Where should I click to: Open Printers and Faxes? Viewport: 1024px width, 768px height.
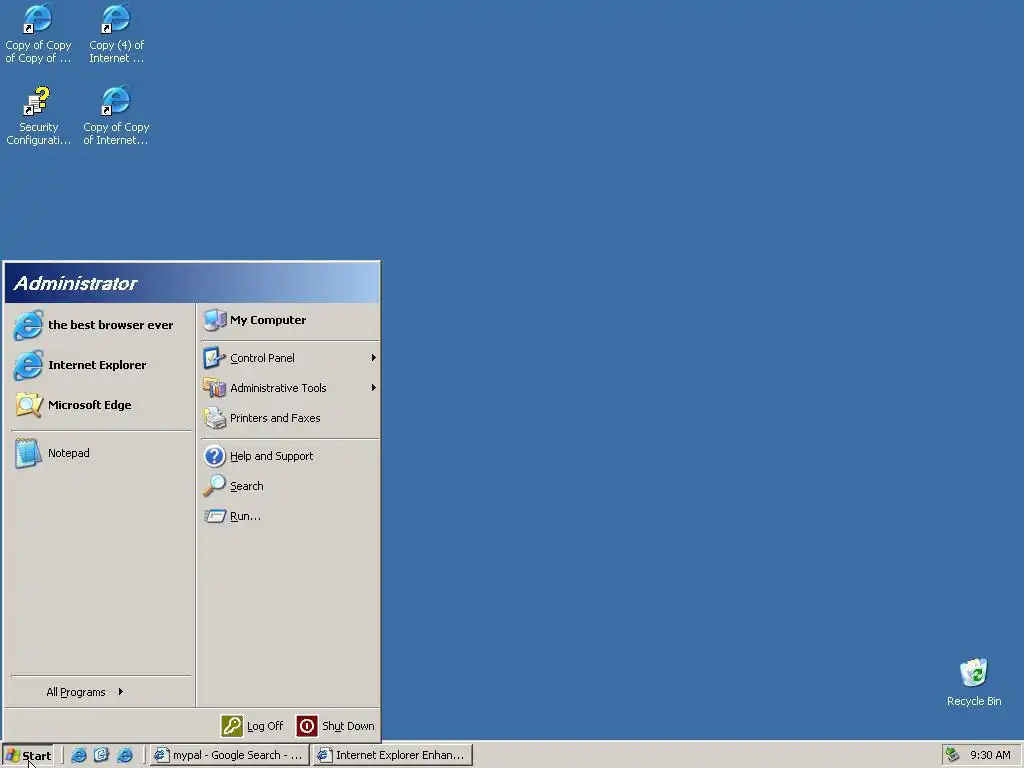pyautogui.click(x=289, y=418)
